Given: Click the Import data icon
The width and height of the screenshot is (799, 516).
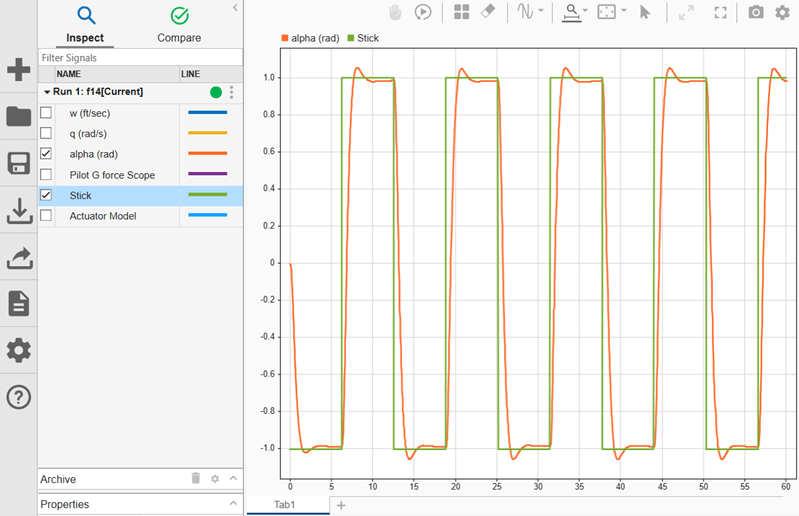Looking at the screenshot, I should click(x=19, y=211).
